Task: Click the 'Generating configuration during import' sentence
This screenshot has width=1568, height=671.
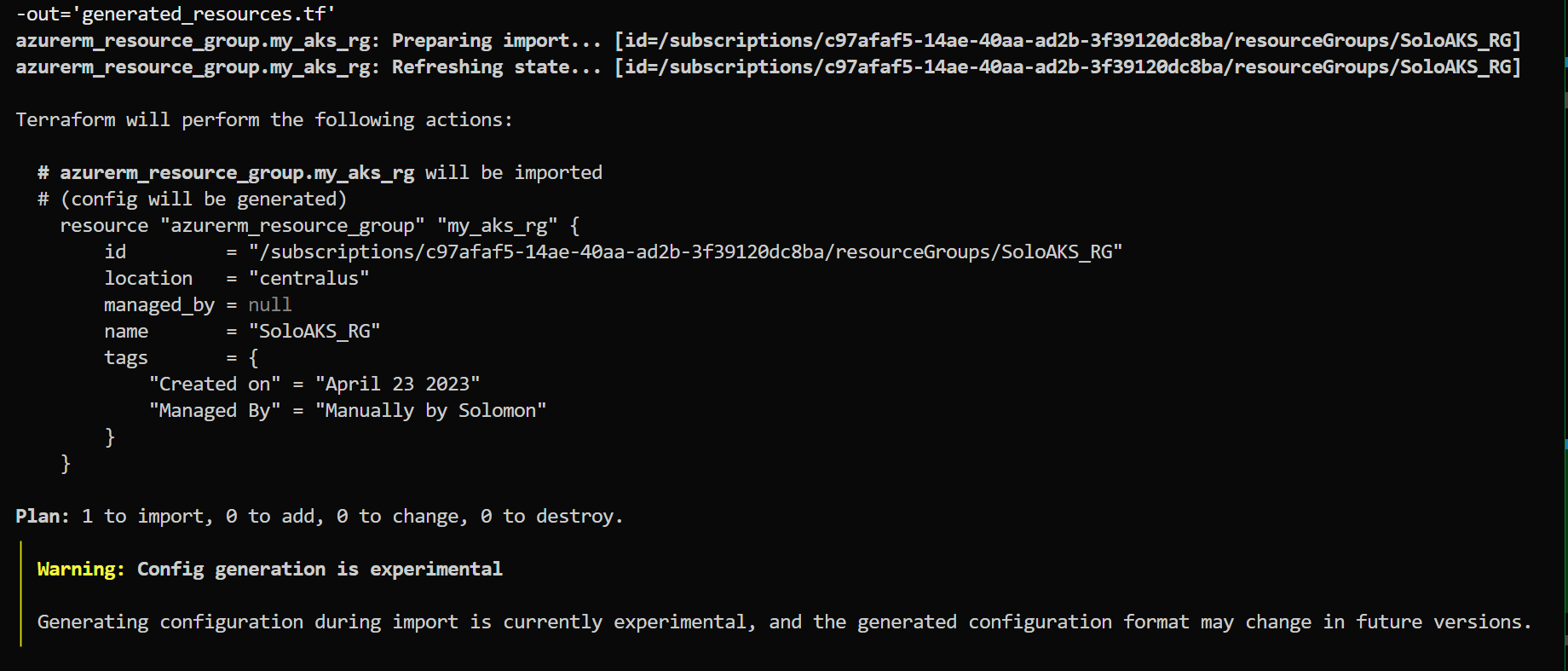Action: [784, 622]
